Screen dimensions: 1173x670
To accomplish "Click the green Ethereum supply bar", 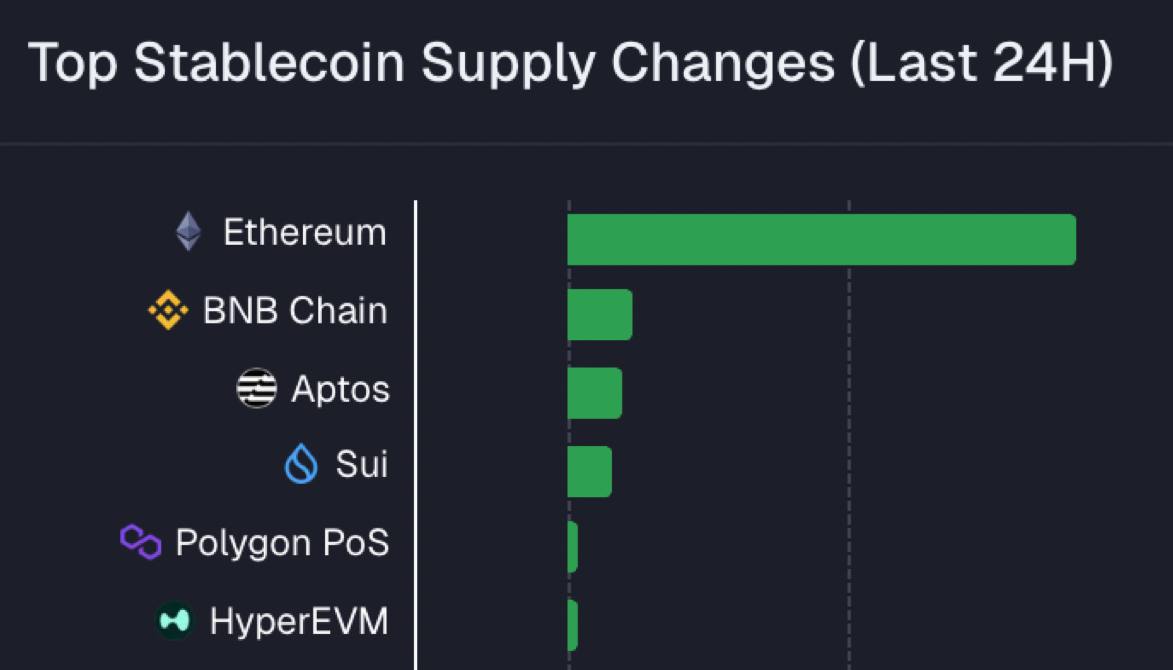I will click(821, 240).
